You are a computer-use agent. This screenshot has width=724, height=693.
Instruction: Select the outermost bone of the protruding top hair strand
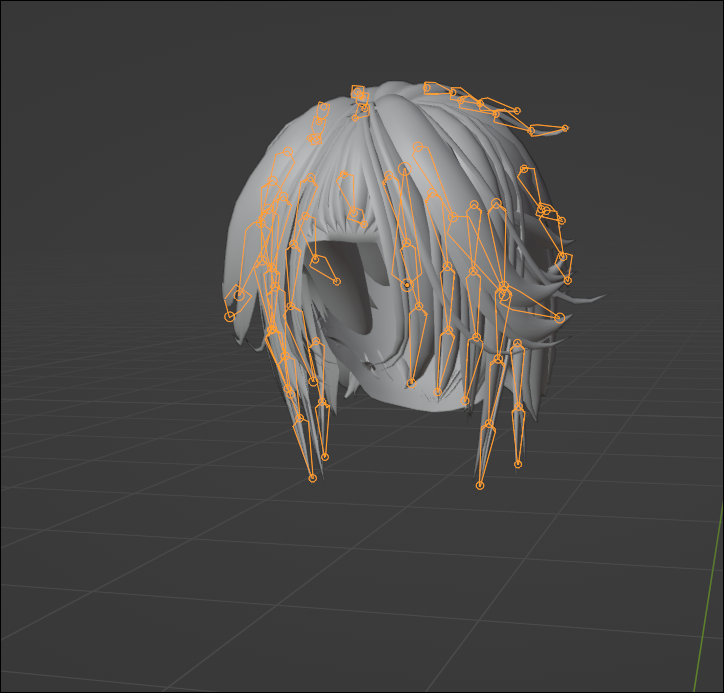(x=548, y=129)
